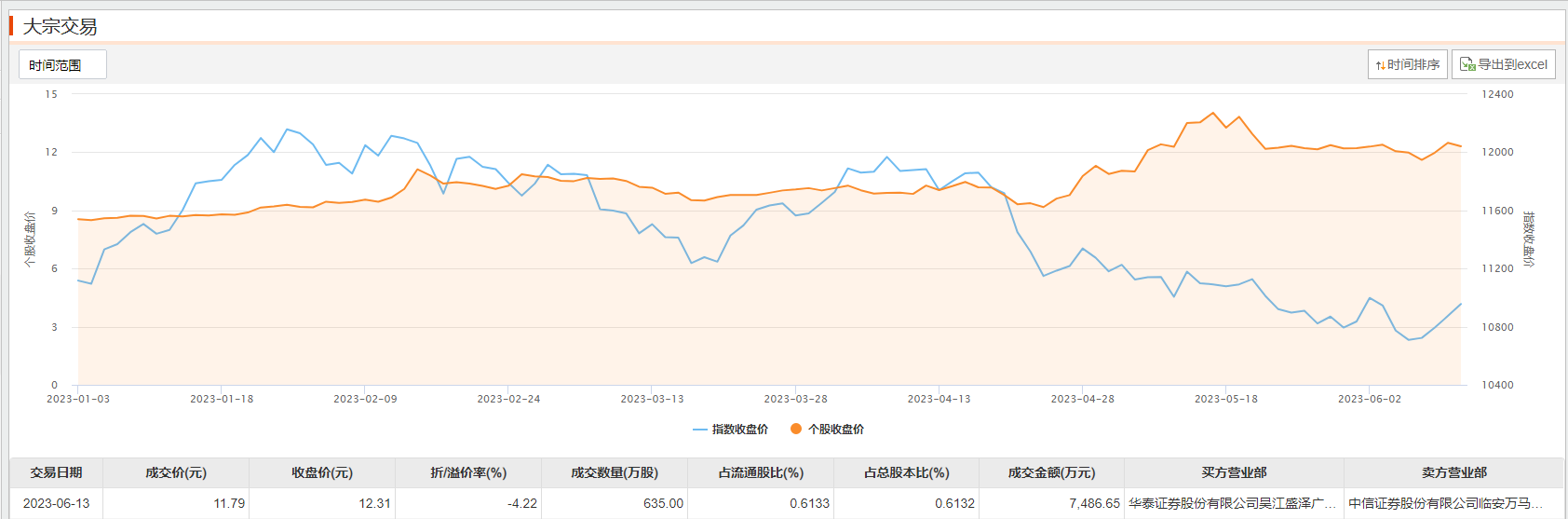This screenshot has width=1568, height=519.
Task: Click the 2023-05-18 x-axis label
Action: 1225,399
